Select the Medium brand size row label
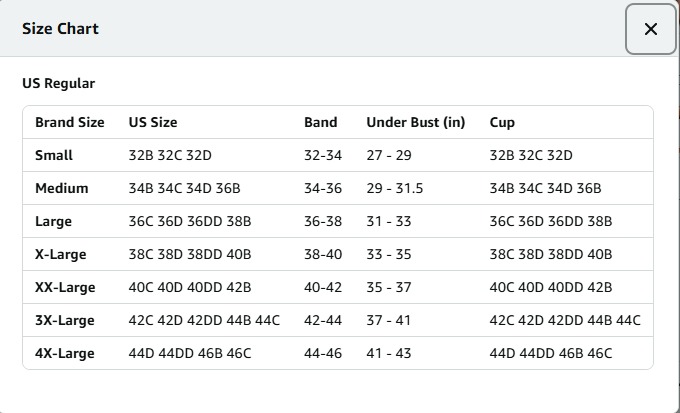Image resolution: width=680 pixels, height=413 pixels. (62, 188)
